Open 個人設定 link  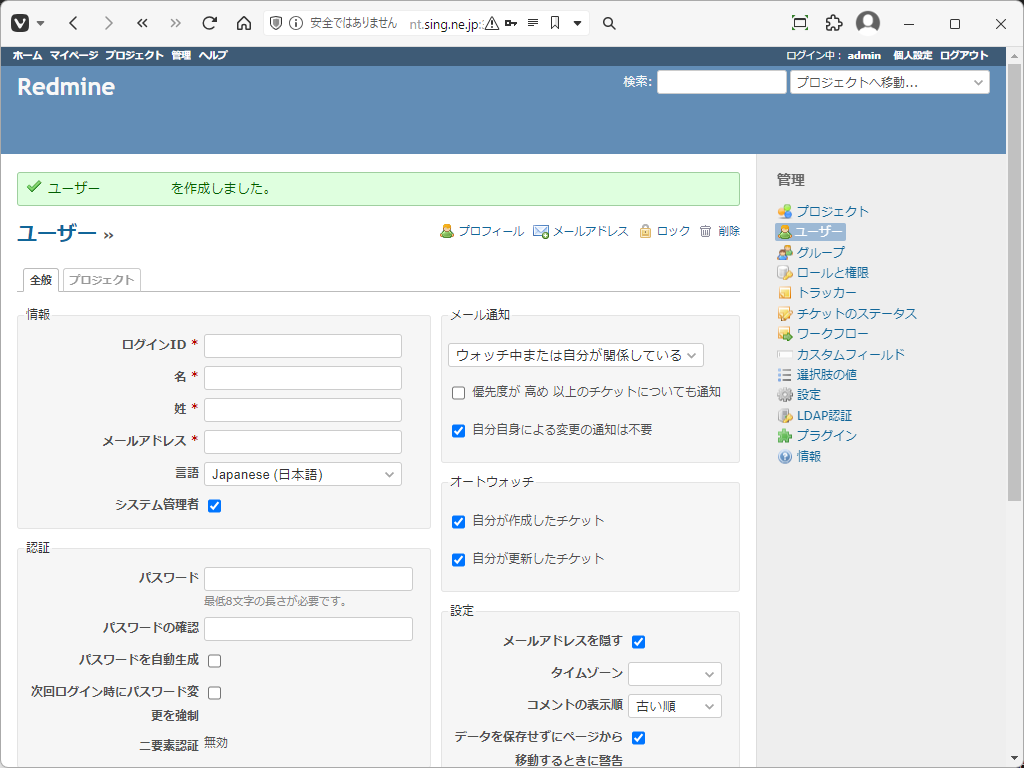[912, 56]
